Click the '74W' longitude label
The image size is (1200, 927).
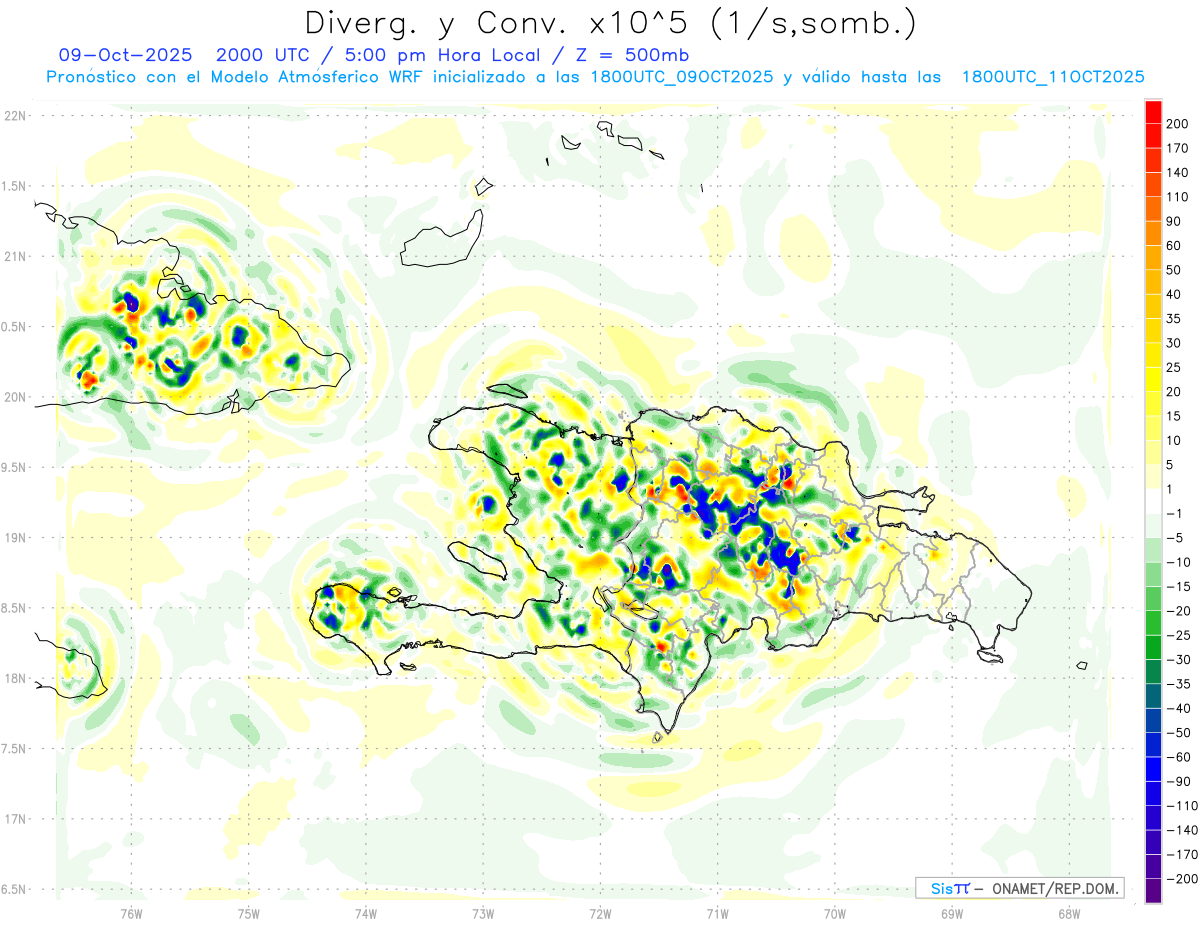(x=366, y=914)
